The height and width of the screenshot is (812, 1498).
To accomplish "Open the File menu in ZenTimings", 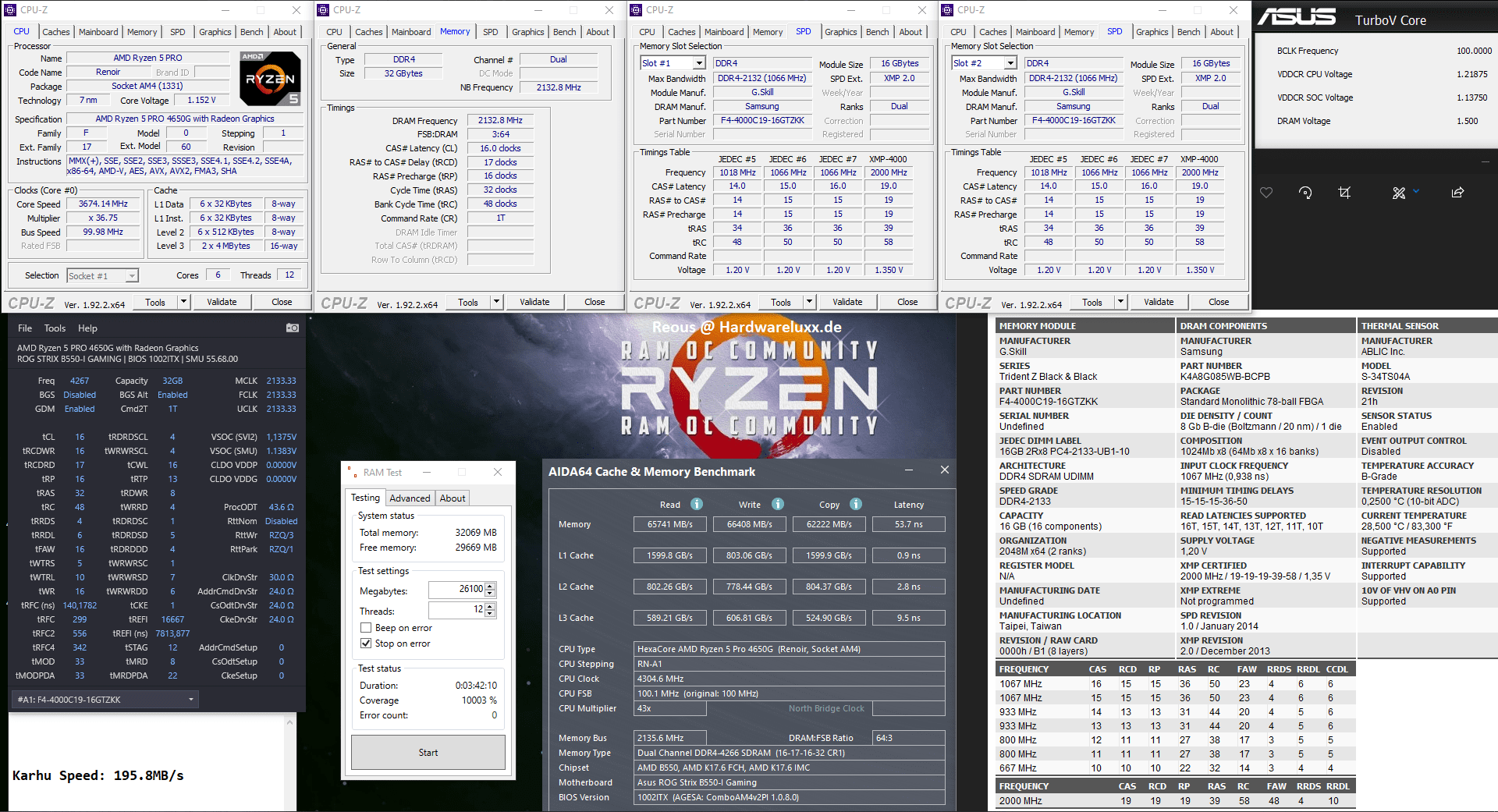I will click(x=25, y=328).
